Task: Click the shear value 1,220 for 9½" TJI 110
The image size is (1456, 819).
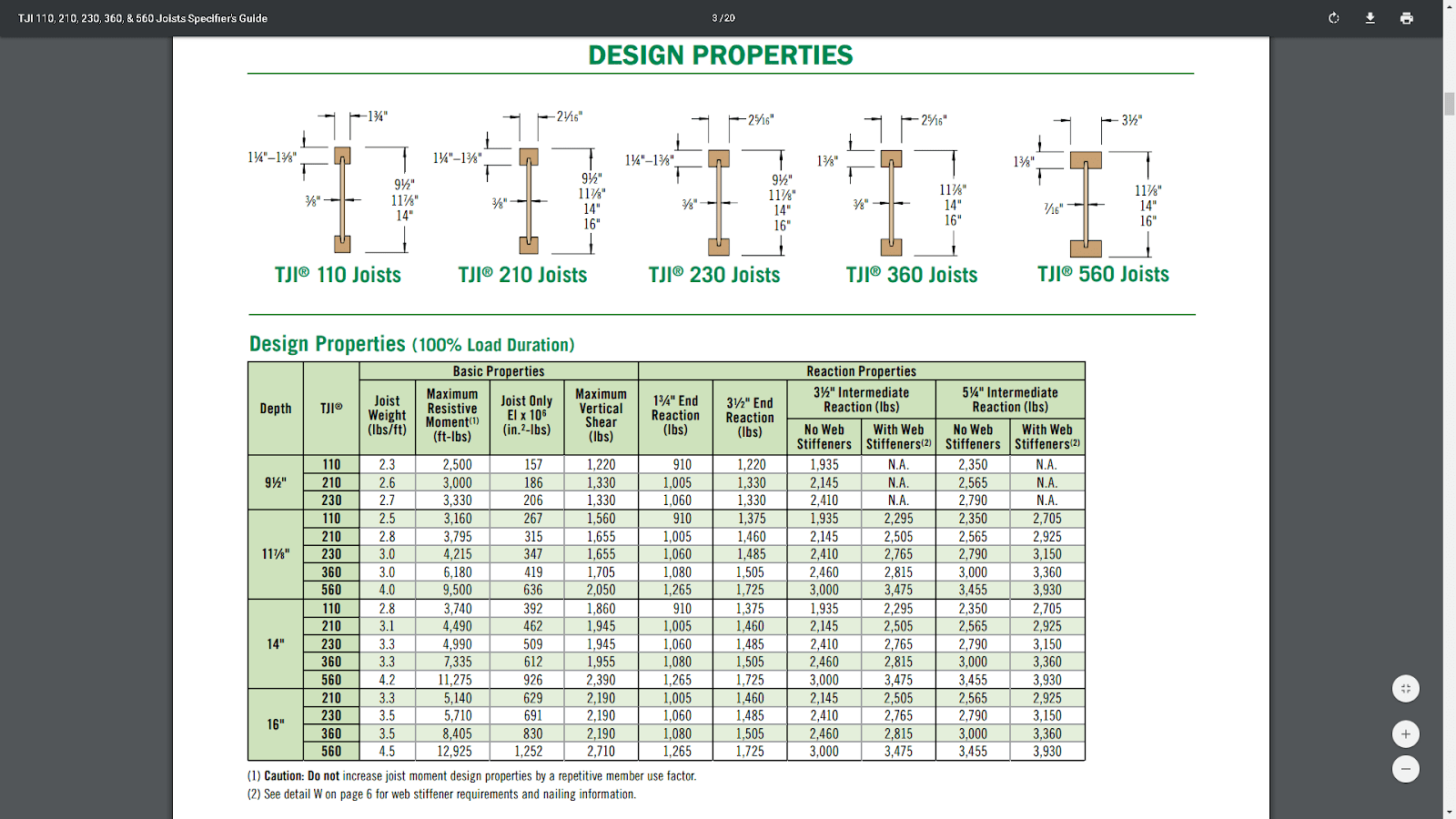Action: click(601, 465)
